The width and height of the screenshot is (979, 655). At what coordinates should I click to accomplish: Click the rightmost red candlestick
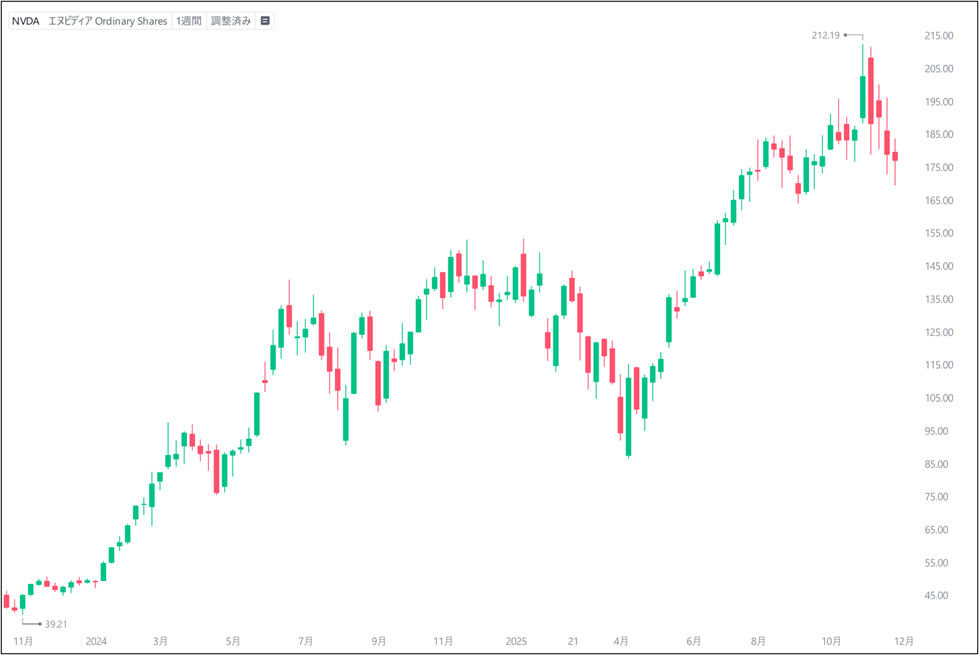(895, 155)
